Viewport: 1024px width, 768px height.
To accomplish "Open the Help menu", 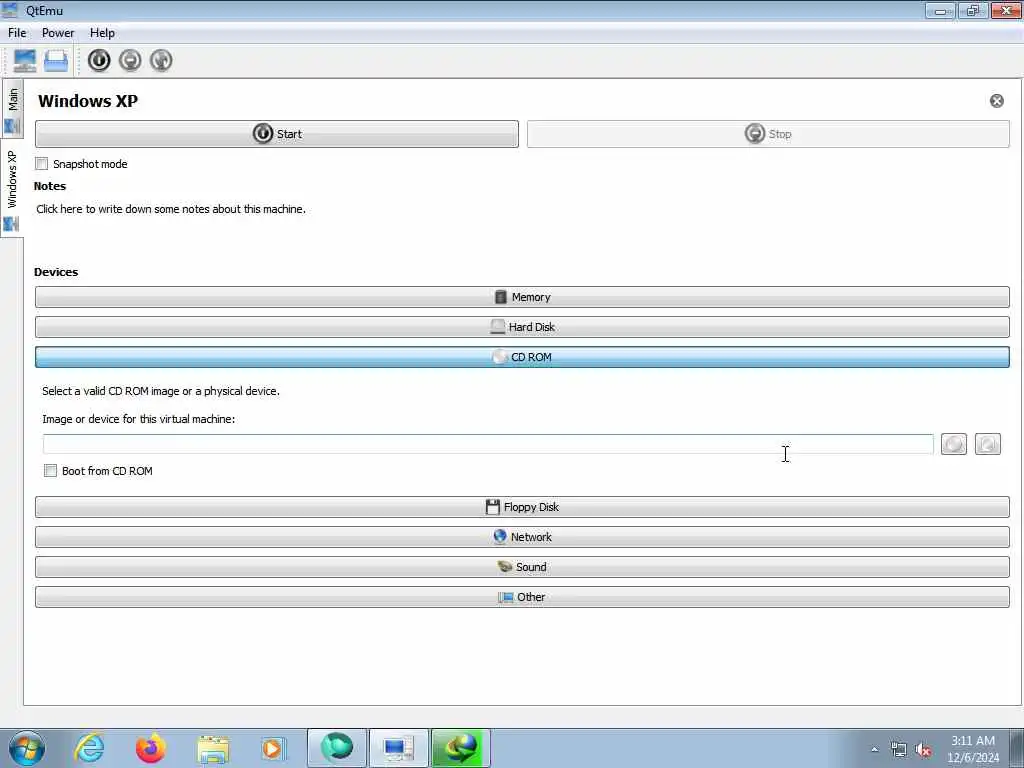I will pos(102,33).
